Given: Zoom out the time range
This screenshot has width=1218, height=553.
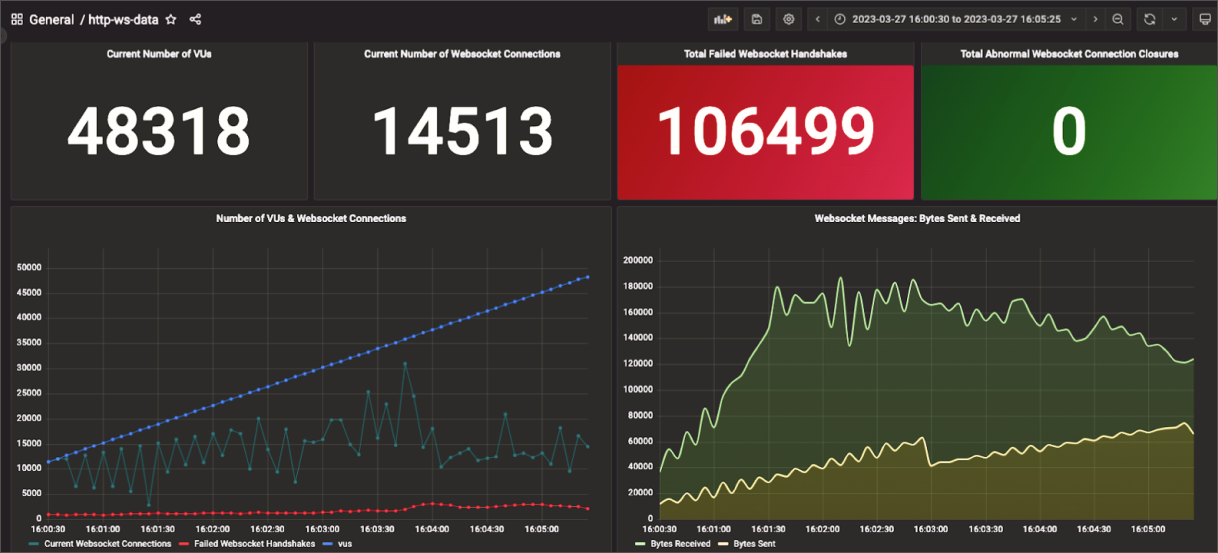Looking at the screenshot, I should tap(1118, 19).
